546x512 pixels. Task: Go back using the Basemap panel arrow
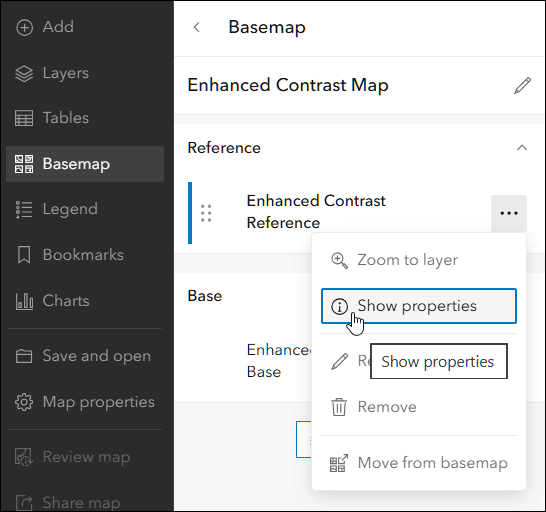click(x=197, y=27)
